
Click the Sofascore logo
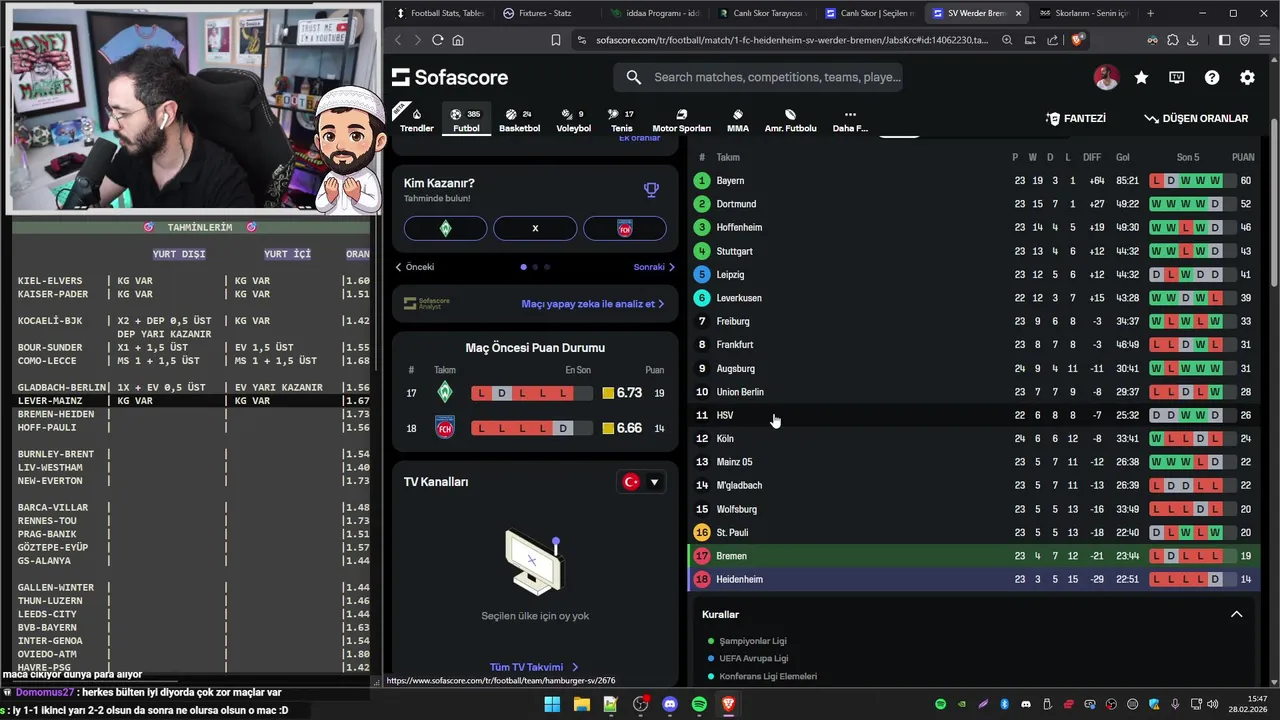(x=449, y=77)
